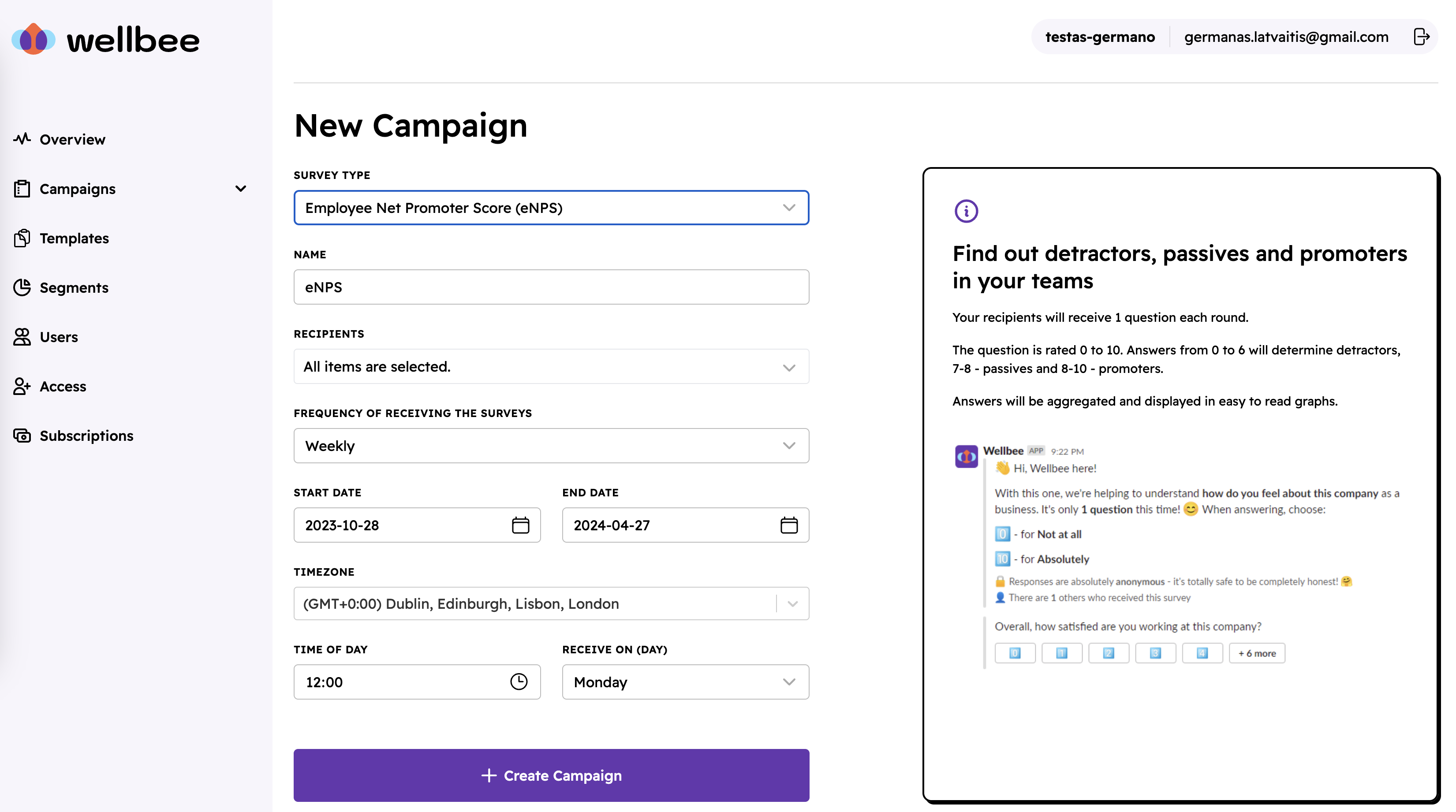Screen dimensions: 1456x812
Task: Select the Templates menu item
Action: pos(74,238)
